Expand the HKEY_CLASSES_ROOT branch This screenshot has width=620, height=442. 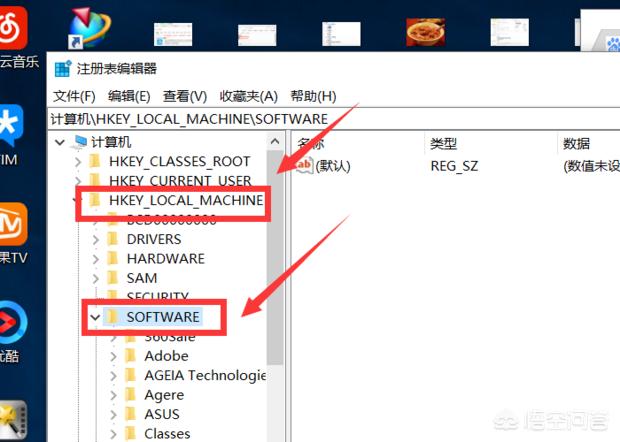(79, 162)
